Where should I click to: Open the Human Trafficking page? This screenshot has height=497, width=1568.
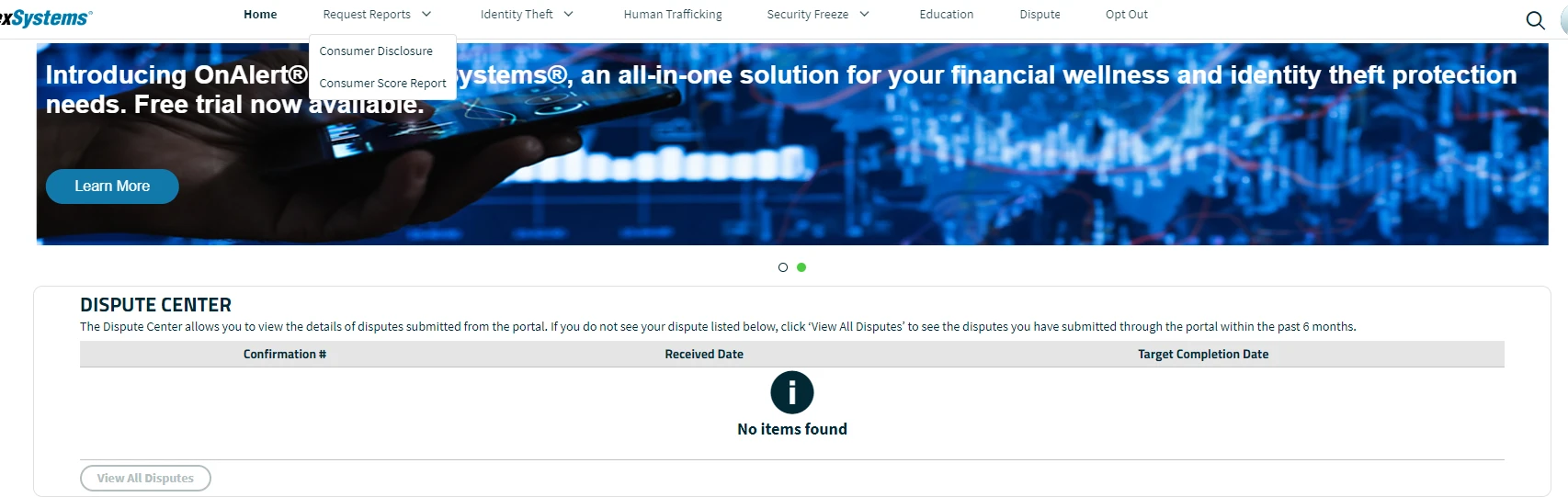[x=673, y=15]
